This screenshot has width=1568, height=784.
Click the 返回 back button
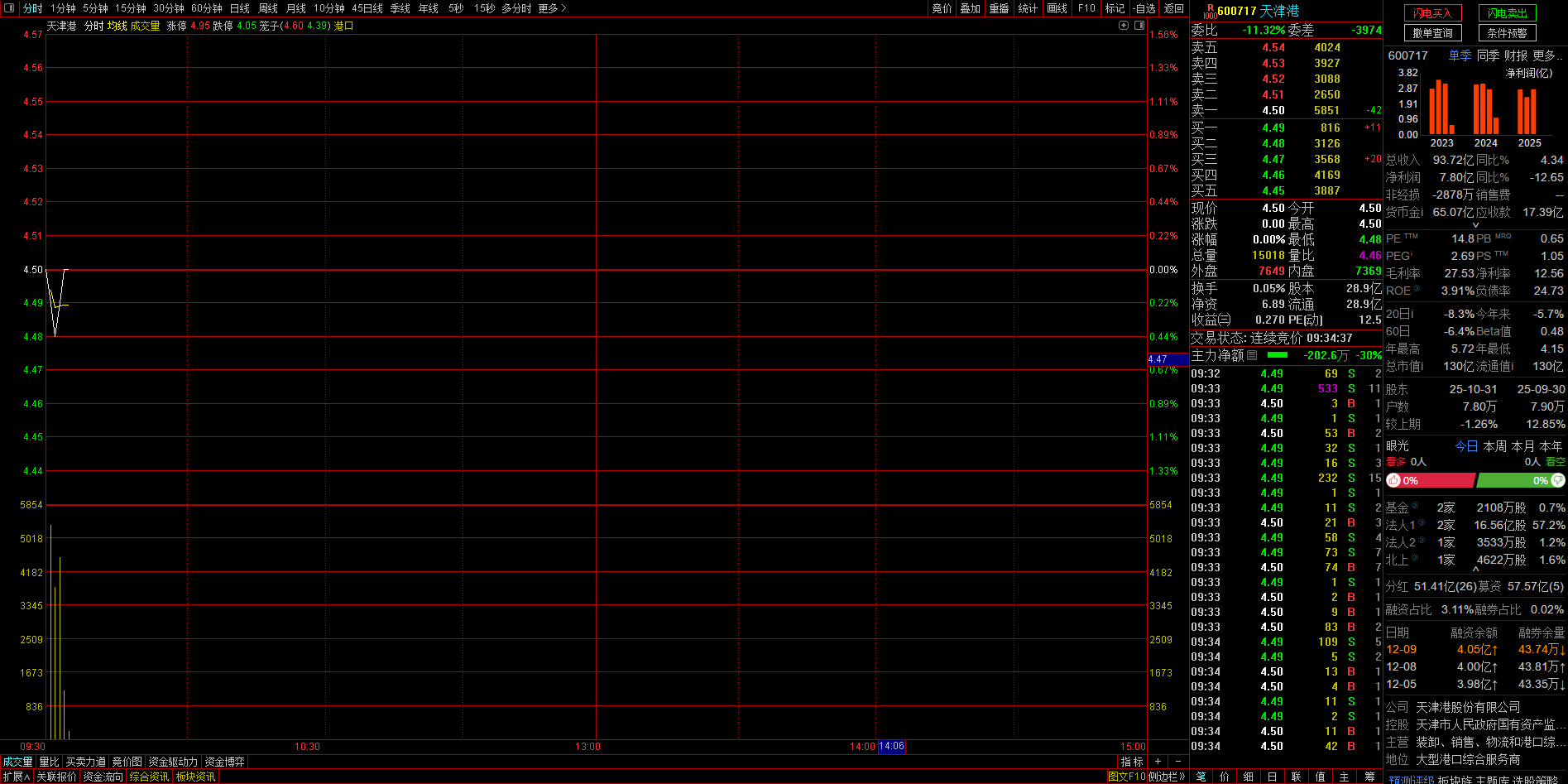(1174, 8)
